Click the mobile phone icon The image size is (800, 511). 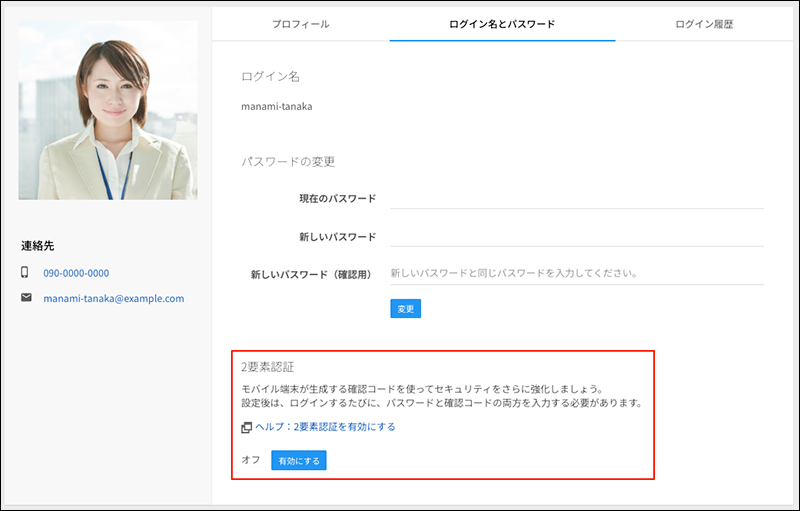(24, 272)
